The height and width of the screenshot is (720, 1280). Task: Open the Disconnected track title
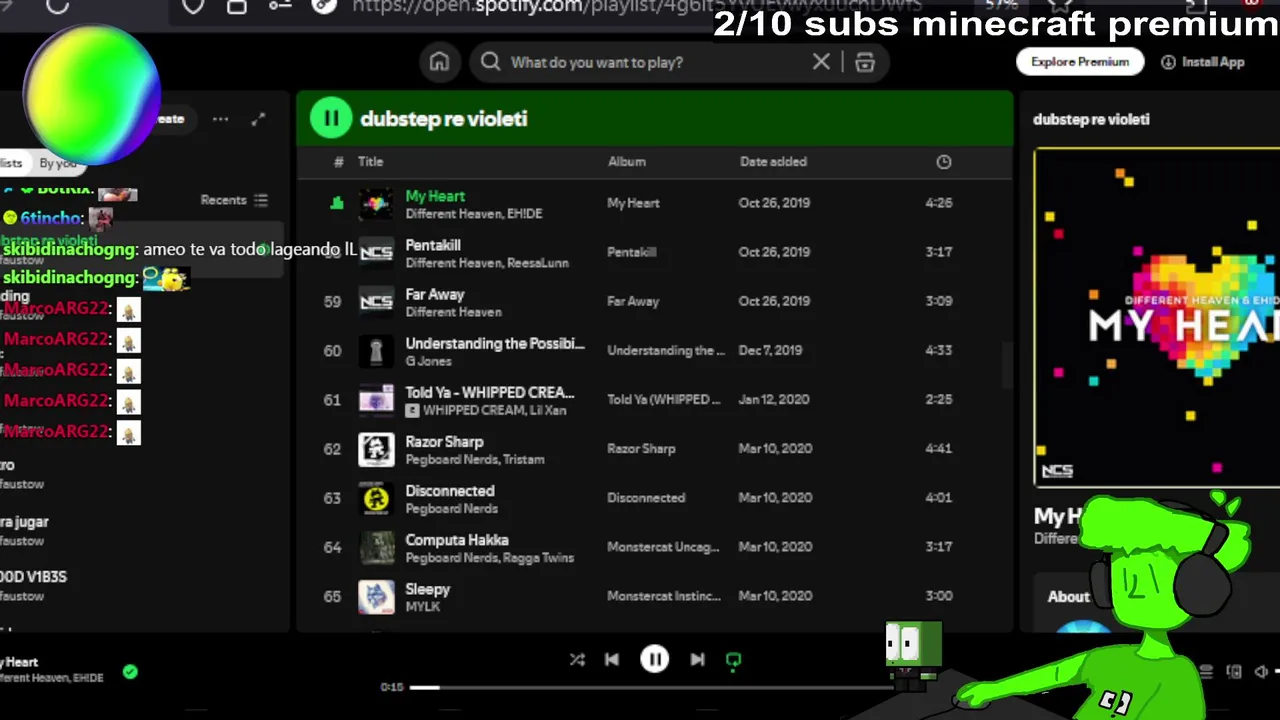point(450,491)
